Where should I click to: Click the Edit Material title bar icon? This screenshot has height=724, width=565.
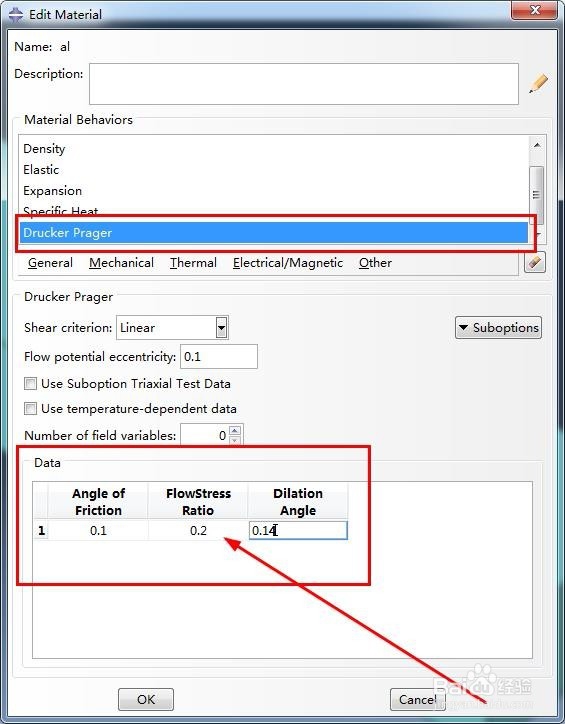click(x=16, y=14)
